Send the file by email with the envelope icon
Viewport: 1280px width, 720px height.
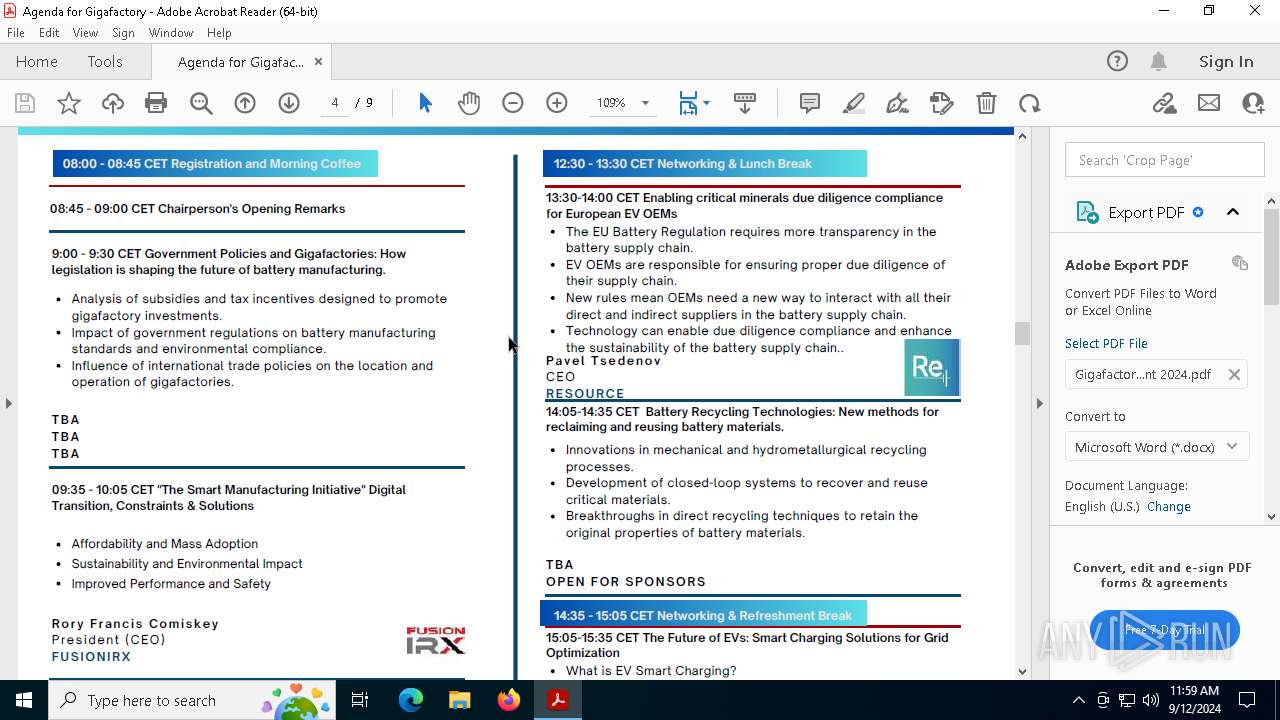(1209, 103)
